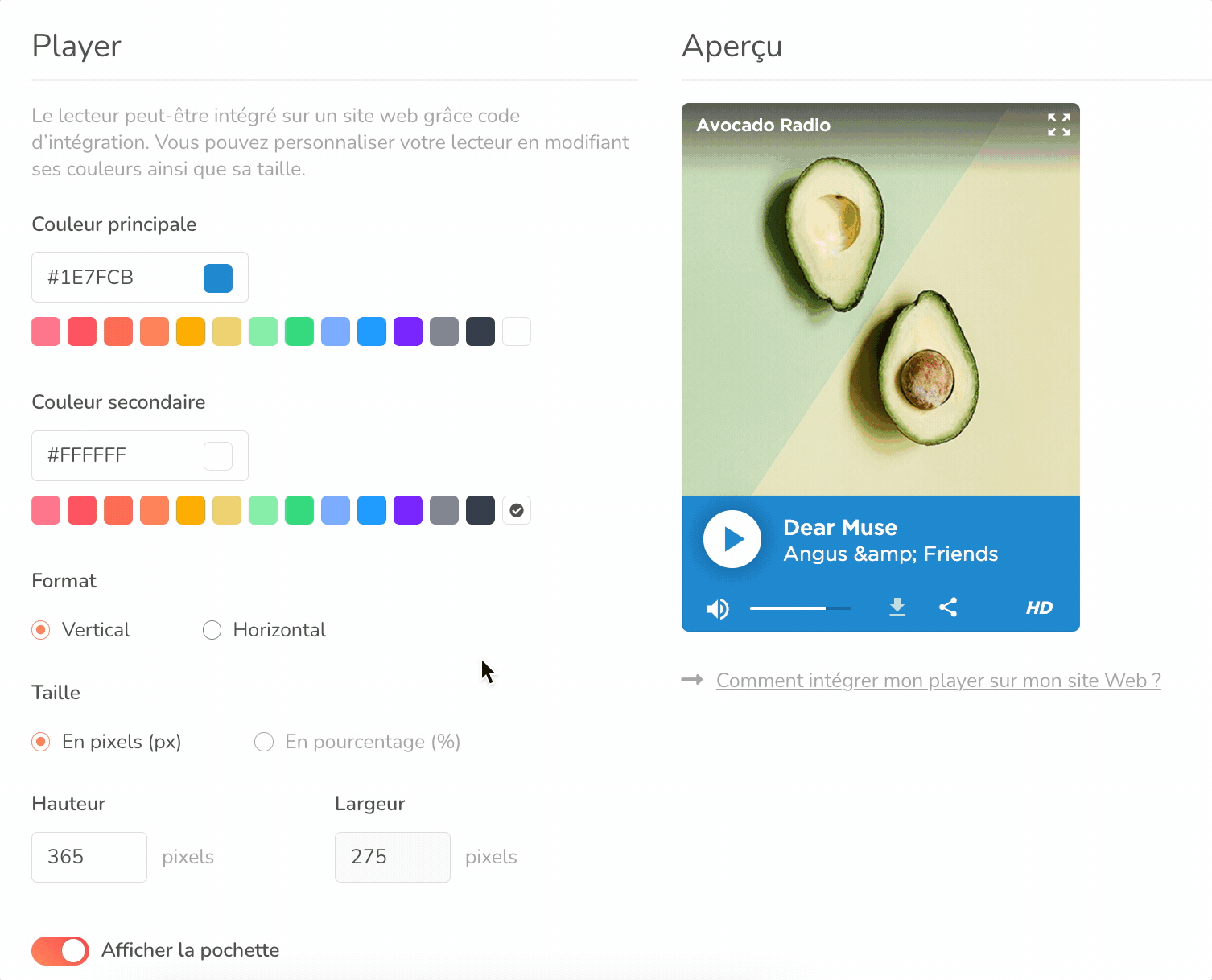Select the En pixels (px) size option
The image size is (1212, 980).
click(x=41, y=742)
